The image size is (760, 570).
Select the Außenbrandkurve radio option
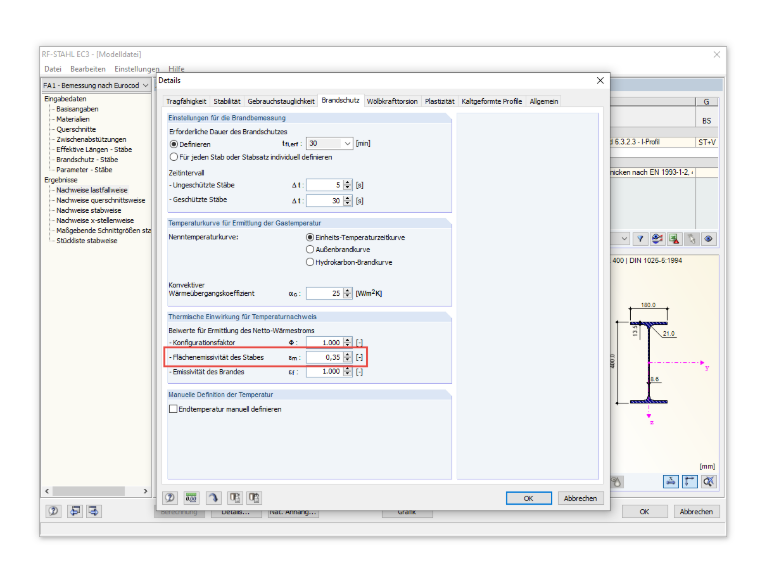point(310,249)
